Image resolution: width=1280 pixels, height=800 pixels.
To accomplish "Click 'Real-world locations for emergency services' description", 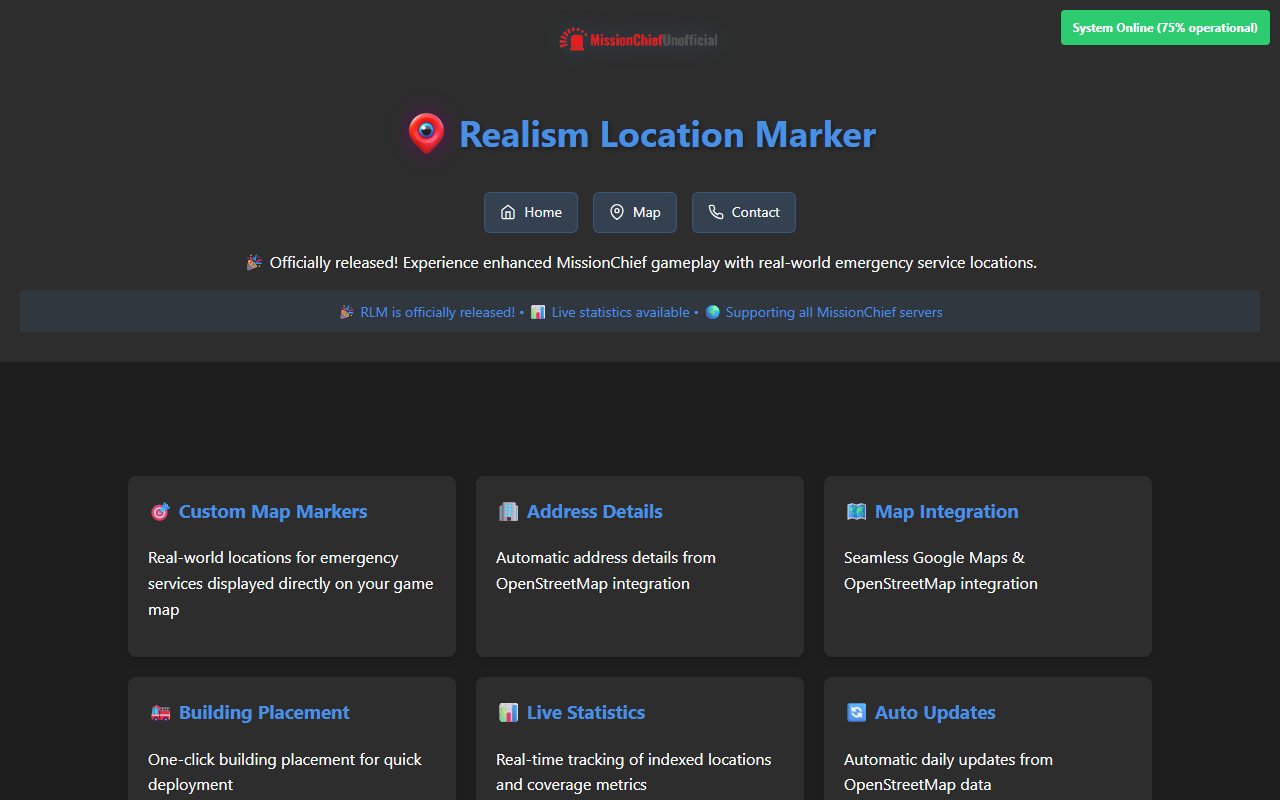I will point(291,583).
